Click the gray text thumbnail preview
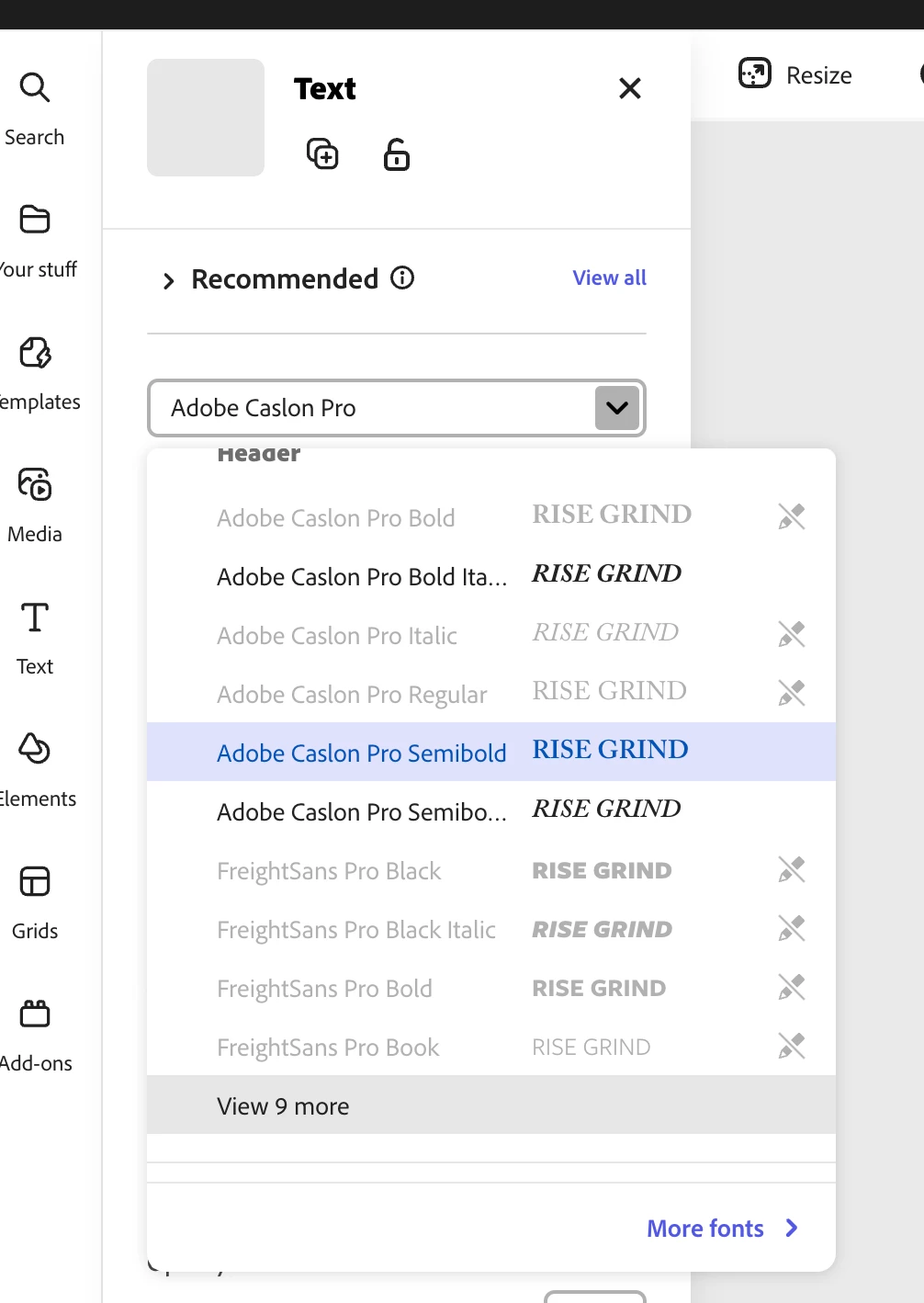924x1303 pixels. coord(206,118)
